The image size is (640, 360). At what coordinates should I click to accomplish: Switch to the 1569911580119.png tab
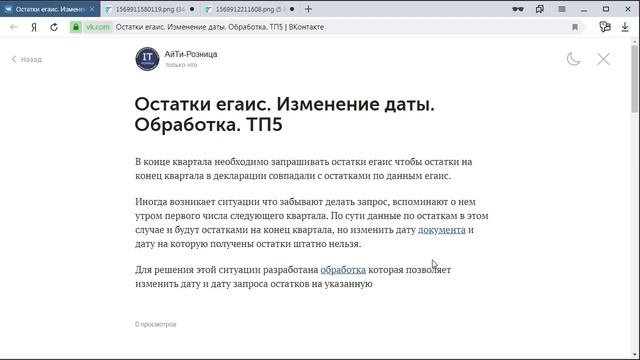click(150, 9)
